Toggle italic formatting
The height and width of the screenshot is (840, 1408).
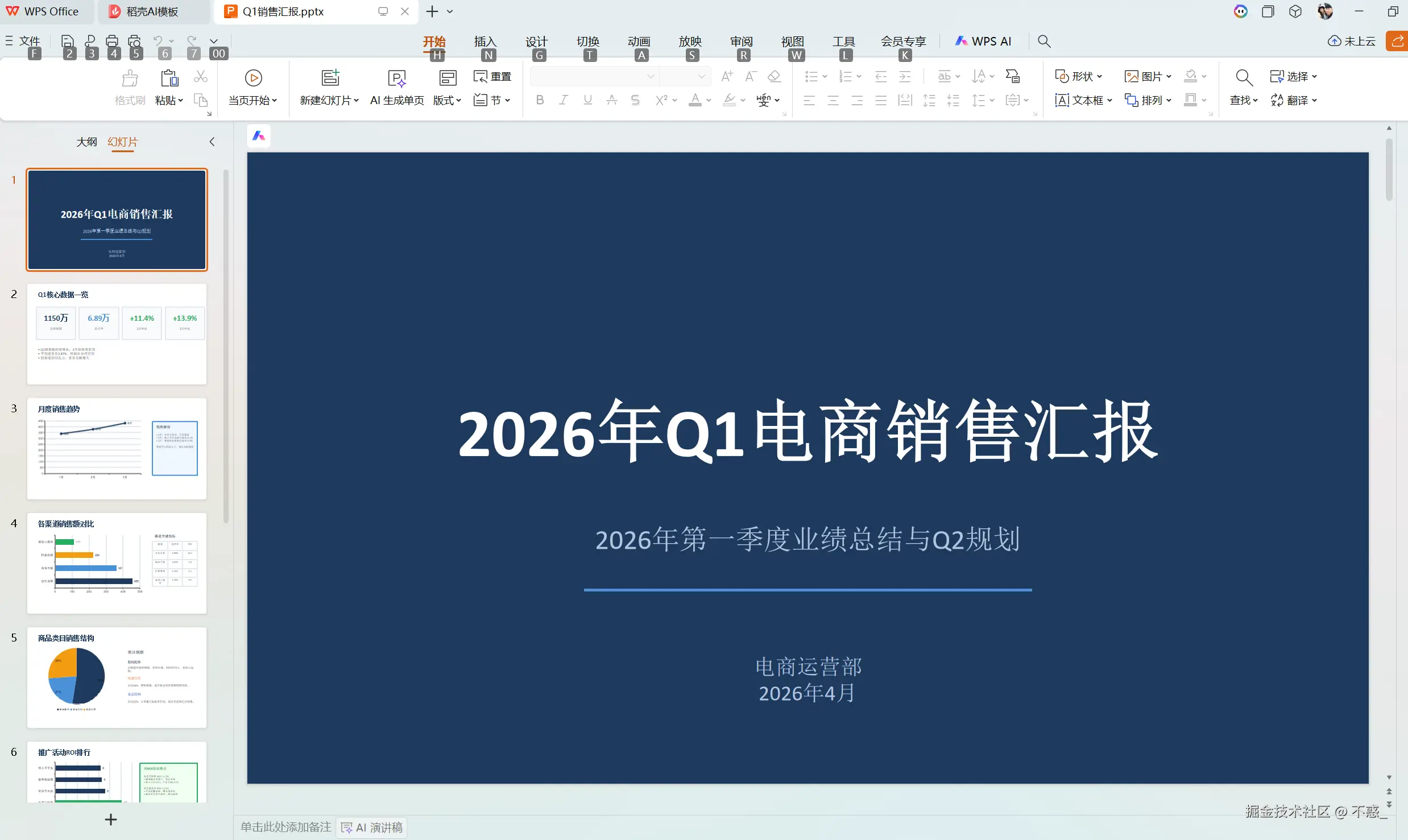click(x=564, y=100)
